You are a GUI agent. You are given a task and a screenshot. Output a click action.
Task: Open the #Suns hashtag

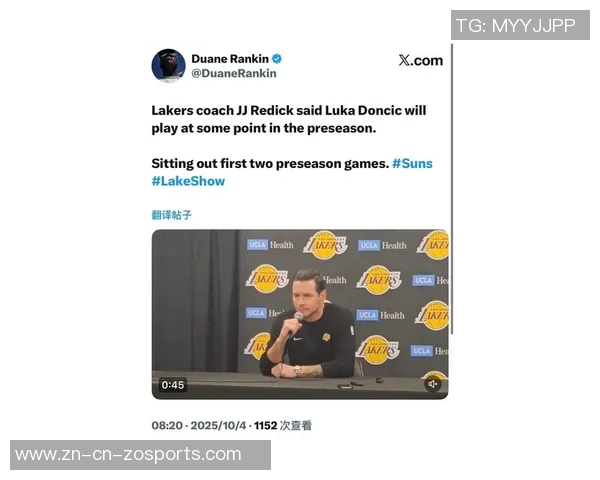pos(412,163)
